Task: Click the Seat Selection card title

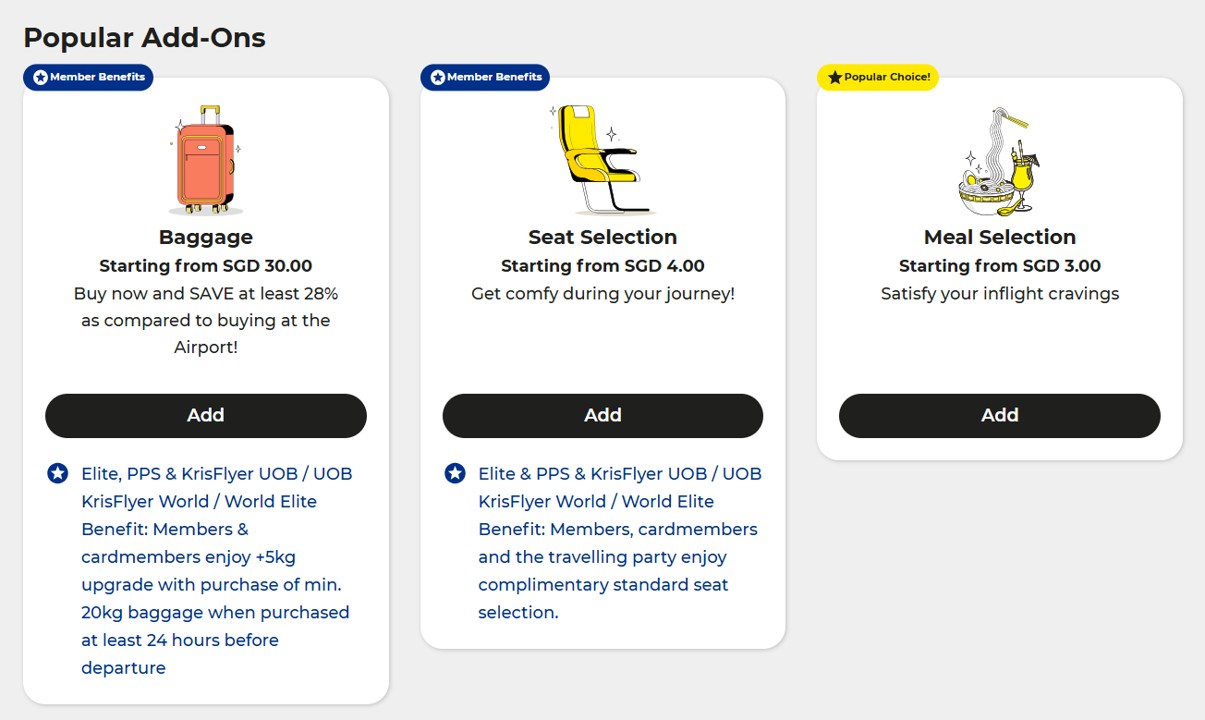Action: point(603,237)
